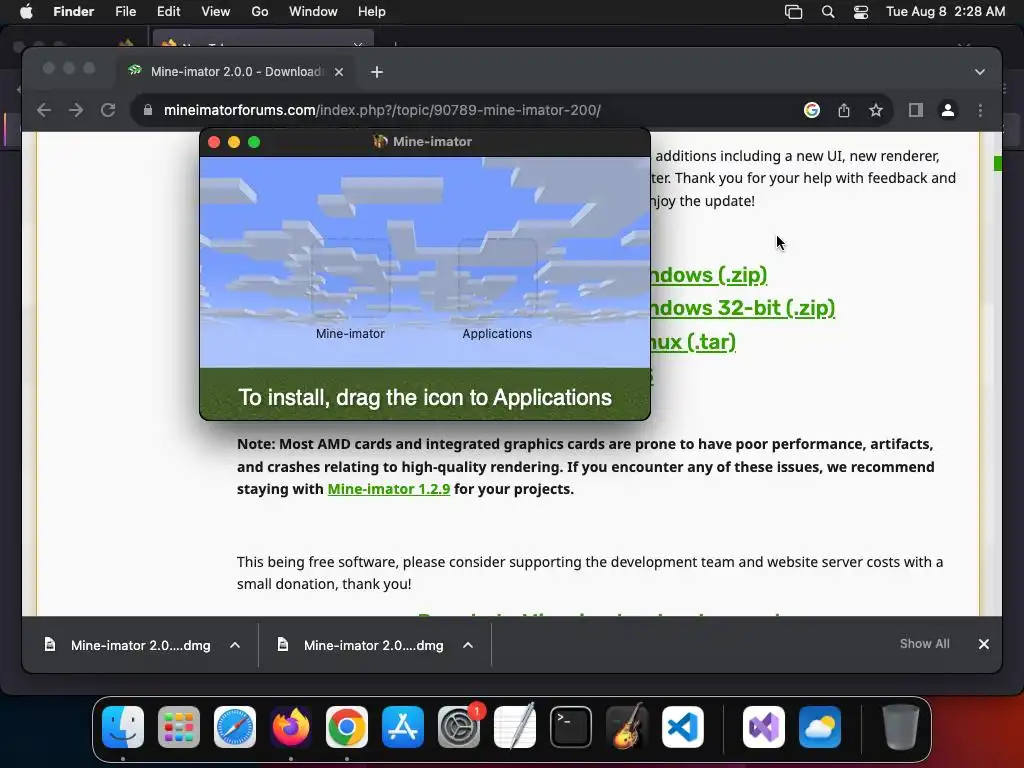
Task: Open the Edit menu
Action: click(168, 12)
